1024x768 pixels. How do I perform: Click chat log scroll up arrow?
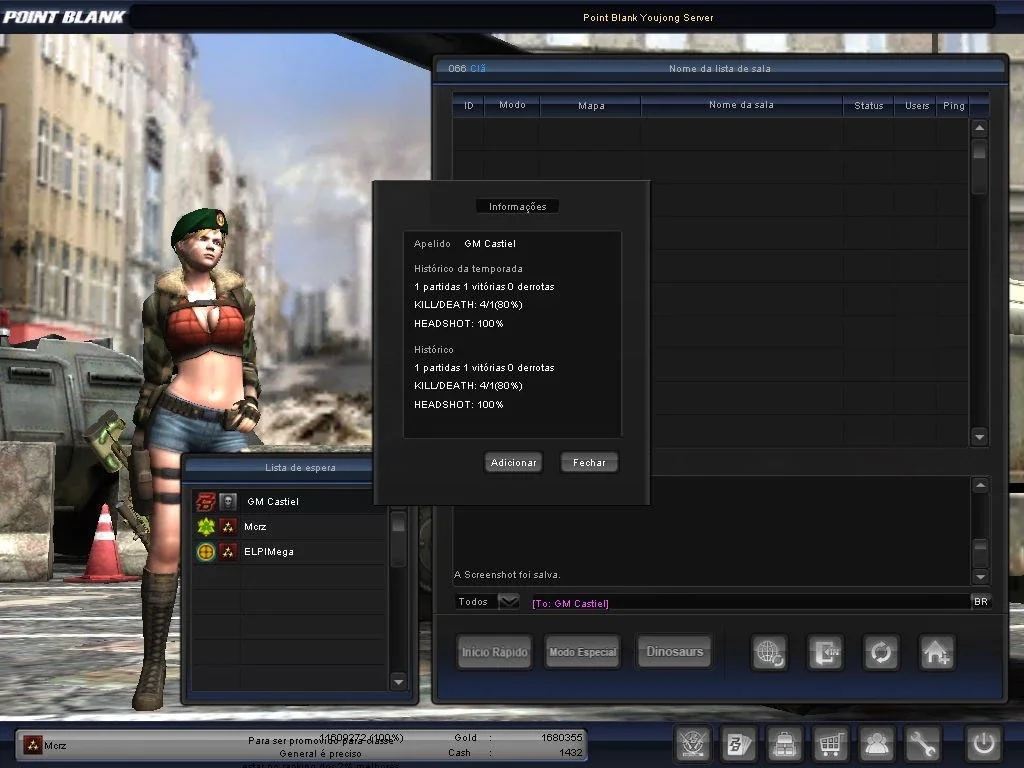980,485
